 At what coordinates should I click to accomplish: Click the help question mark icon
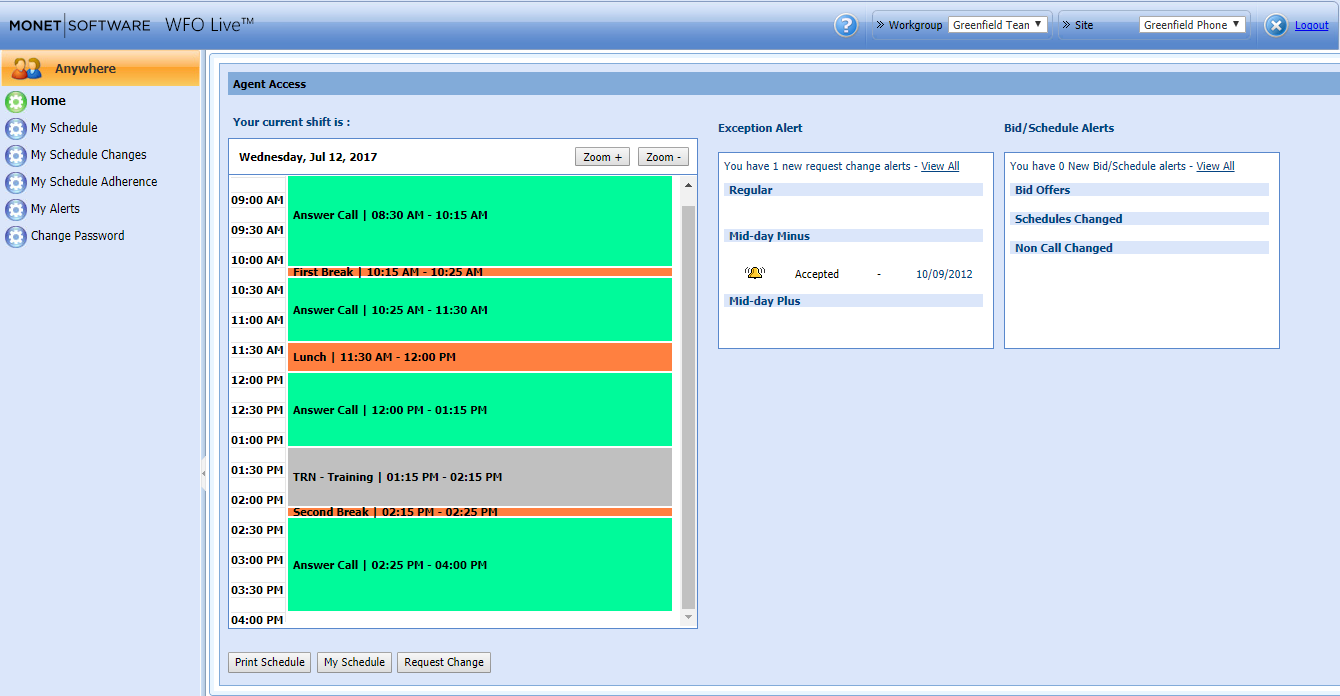tap(846, 26)
